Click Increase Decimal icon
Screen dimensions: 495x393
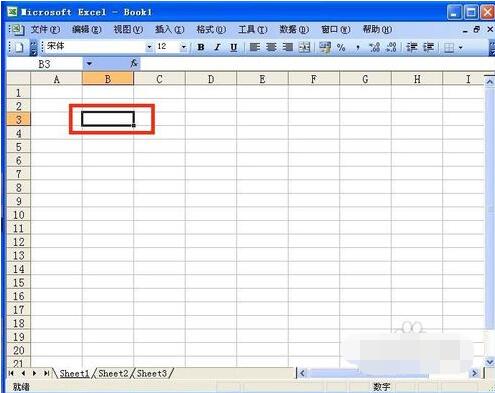click(x=374, y=47)
